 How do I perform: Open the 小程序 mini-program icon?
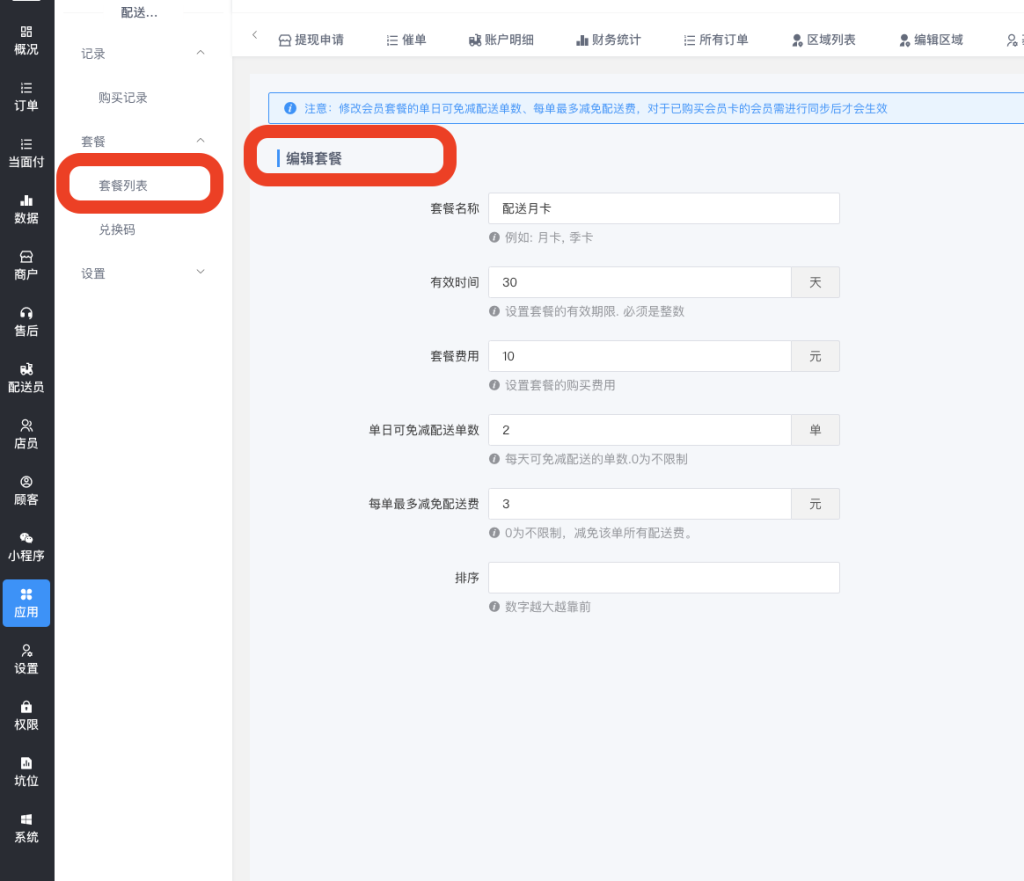[x=26, y=538]
